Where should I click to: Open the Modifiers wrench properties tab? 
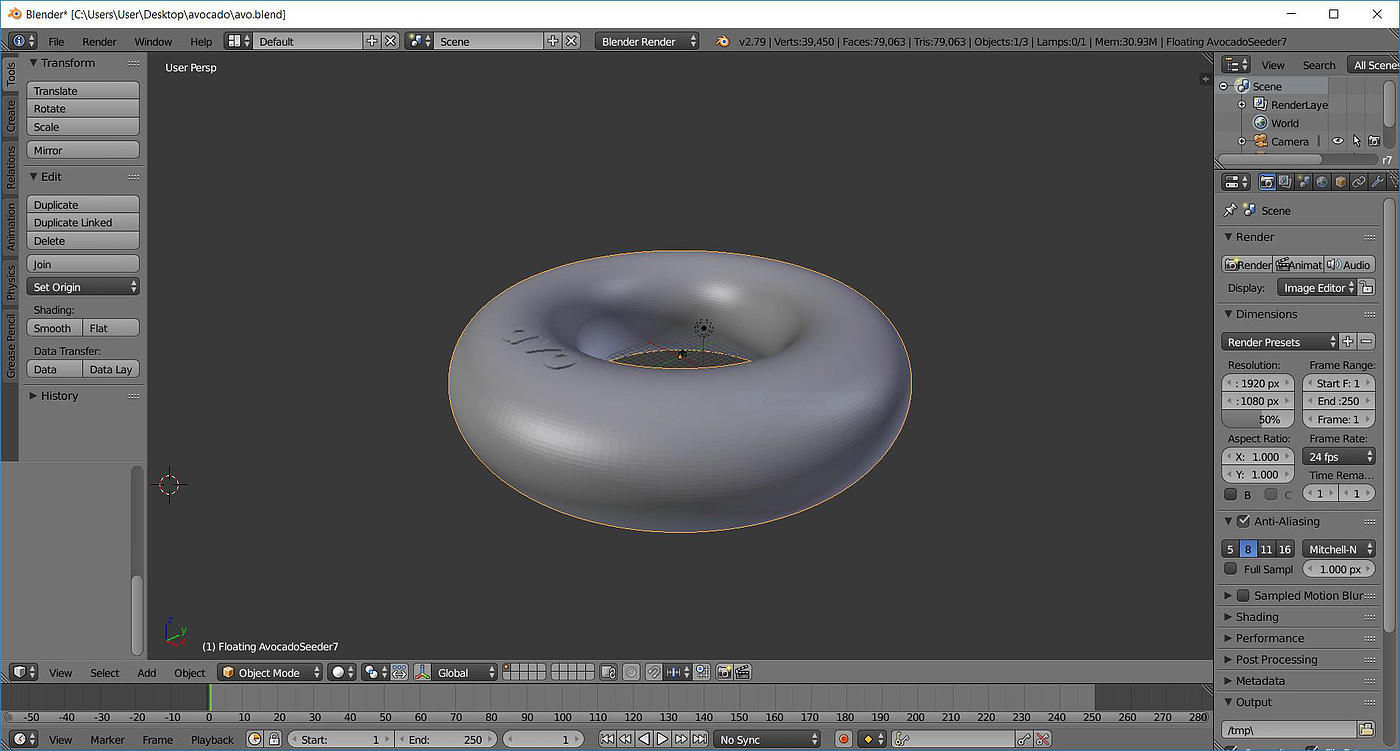[x=1377, y=182]
